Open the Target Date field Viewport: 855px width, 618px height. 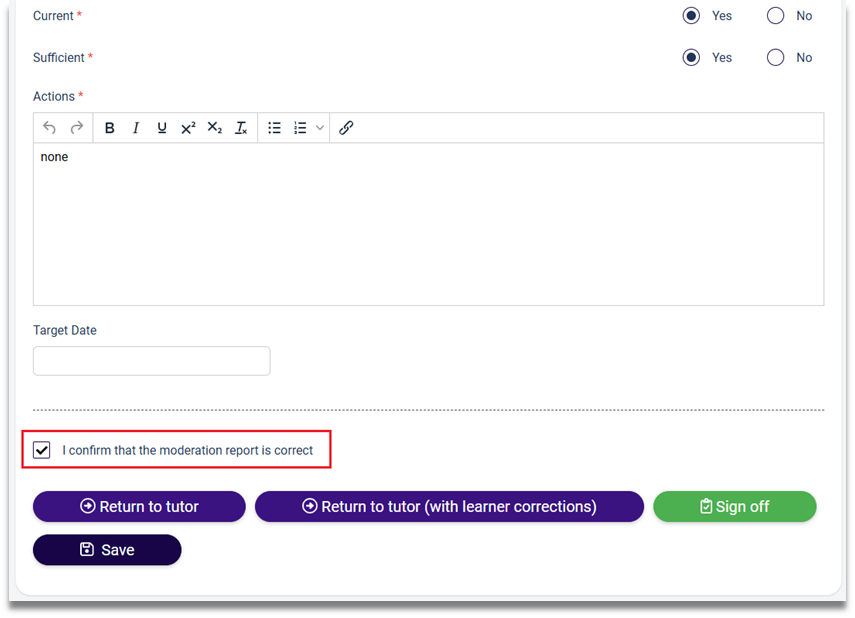click(x=152, y=361)
